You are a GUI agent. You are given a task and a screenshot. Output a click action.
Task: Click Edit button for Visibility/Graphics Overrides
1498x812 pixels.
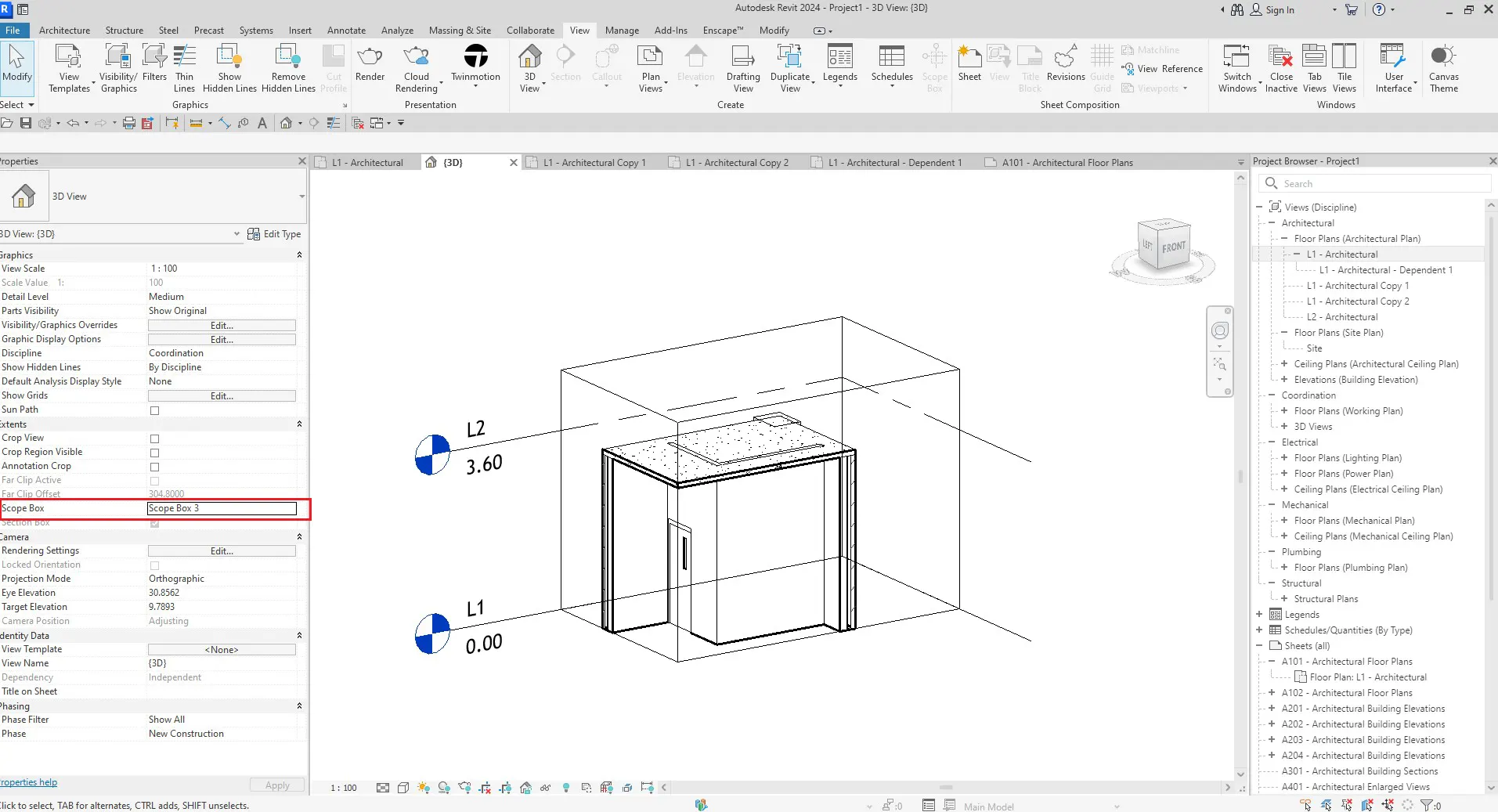[222, 326]
